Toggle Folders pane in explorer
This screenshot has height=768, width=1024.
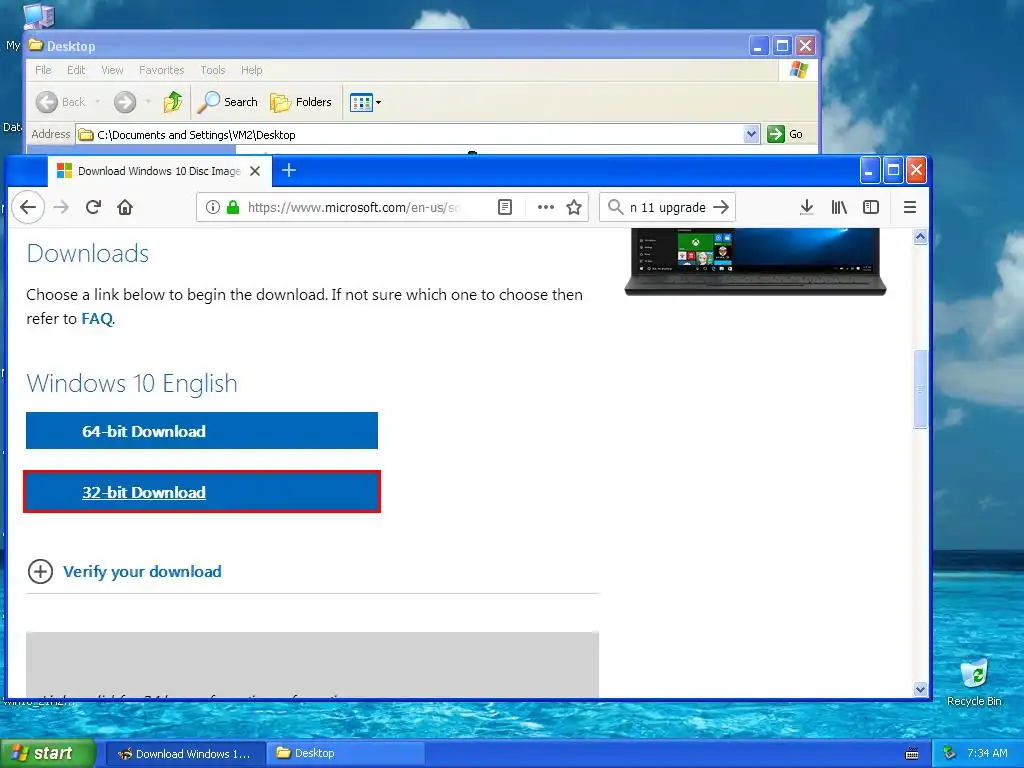(x=300, y=102)
